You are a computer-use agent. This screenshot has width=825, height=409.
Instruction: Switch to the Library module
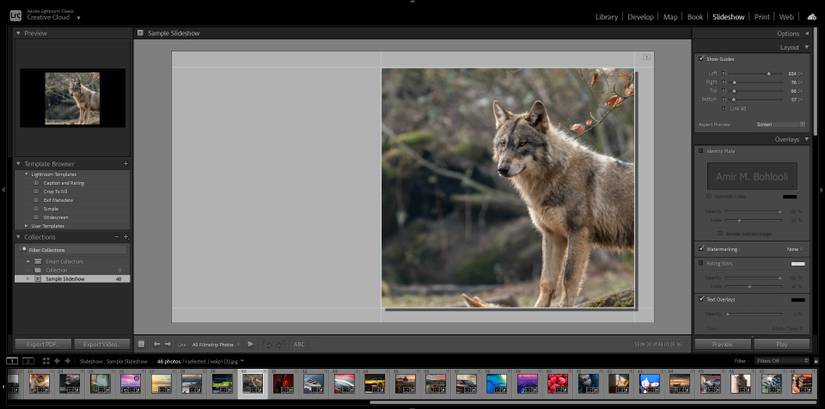[606, 17]
